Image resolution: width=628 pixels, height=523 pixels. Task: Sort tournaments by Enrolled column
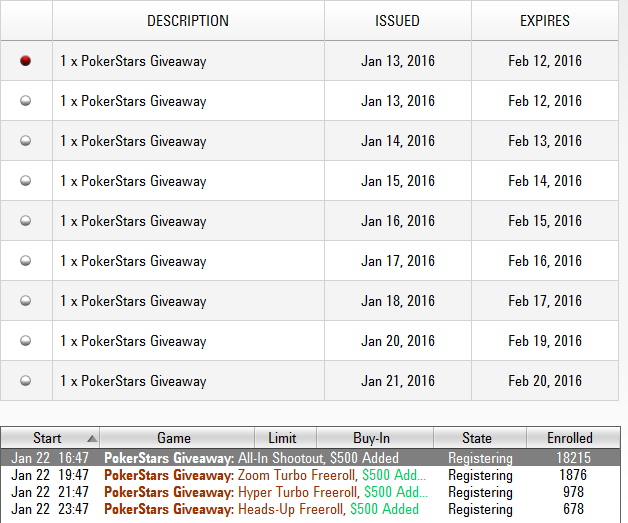tap(570, 438)
